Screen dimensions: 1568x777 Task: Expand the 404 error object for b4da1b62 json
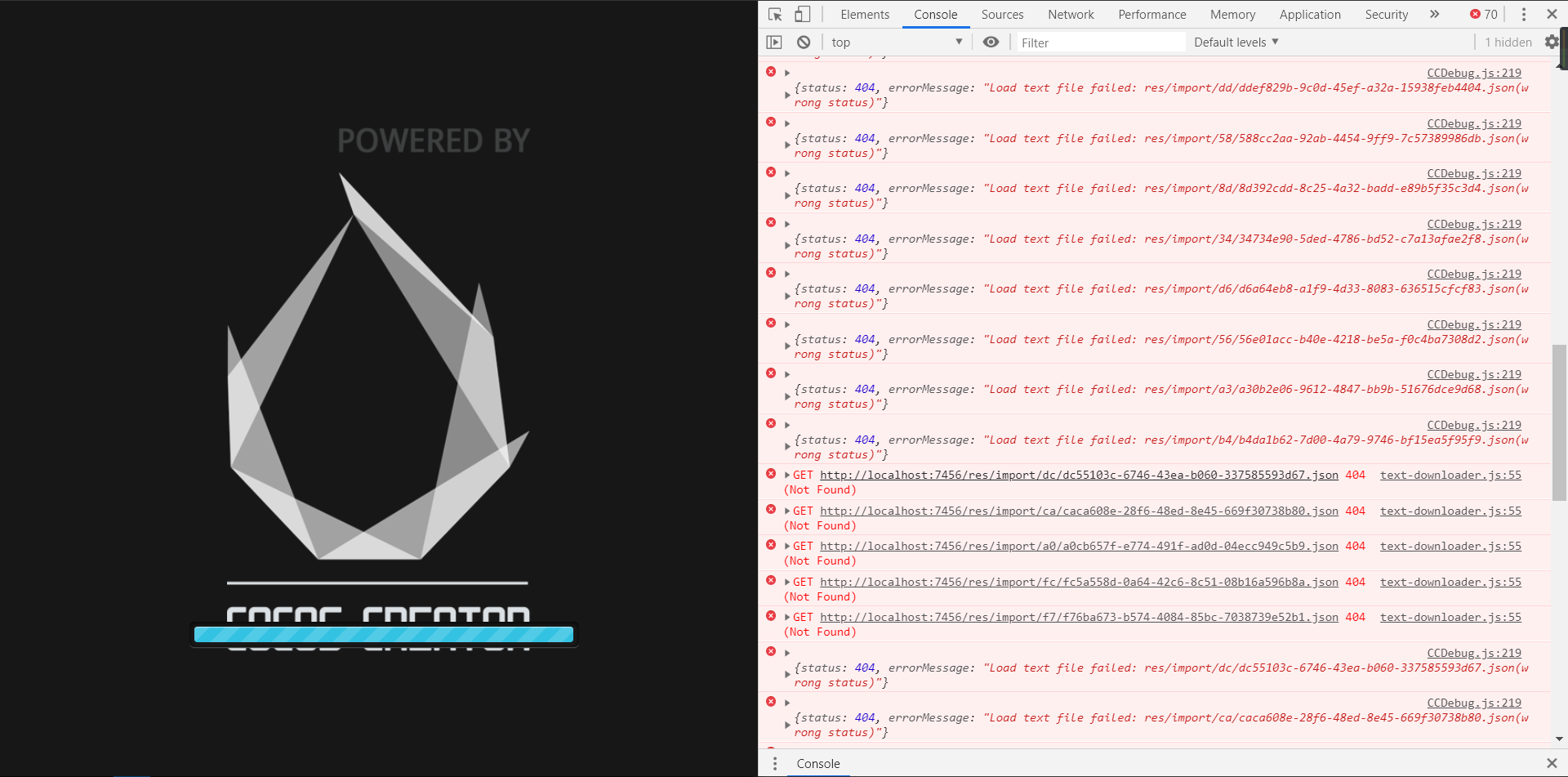coord(787,448)
